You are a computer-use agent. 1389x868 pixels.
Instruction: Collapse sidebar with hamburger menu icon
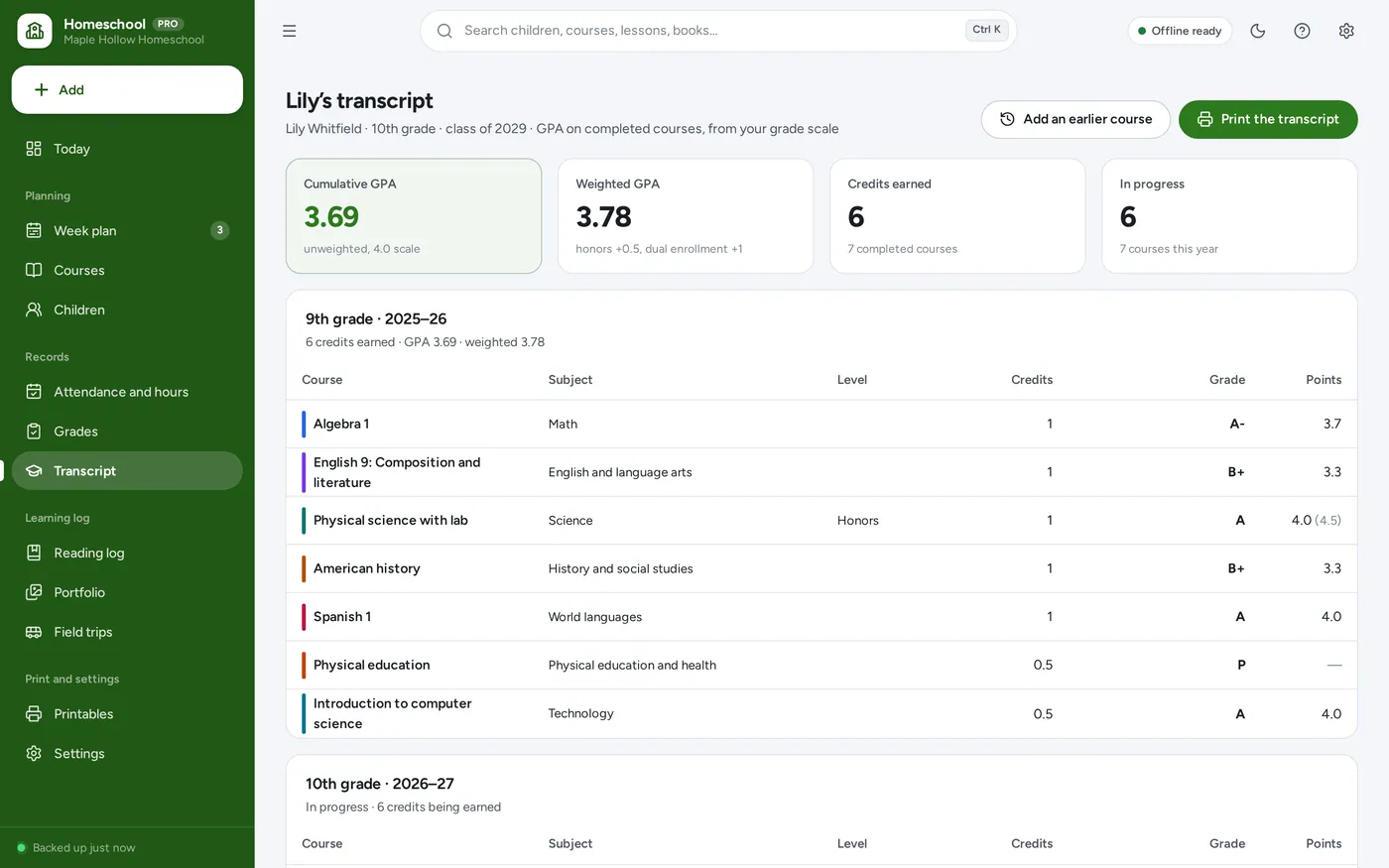click(290, 31)
